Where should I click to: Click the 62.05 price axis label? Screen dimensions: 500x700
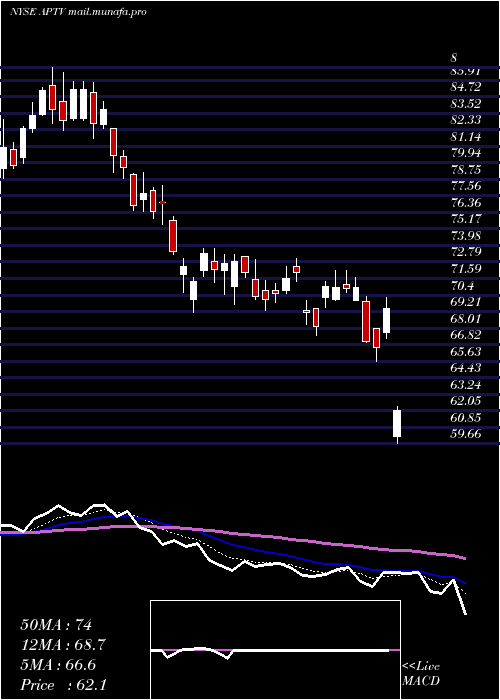tap(466, 401)
